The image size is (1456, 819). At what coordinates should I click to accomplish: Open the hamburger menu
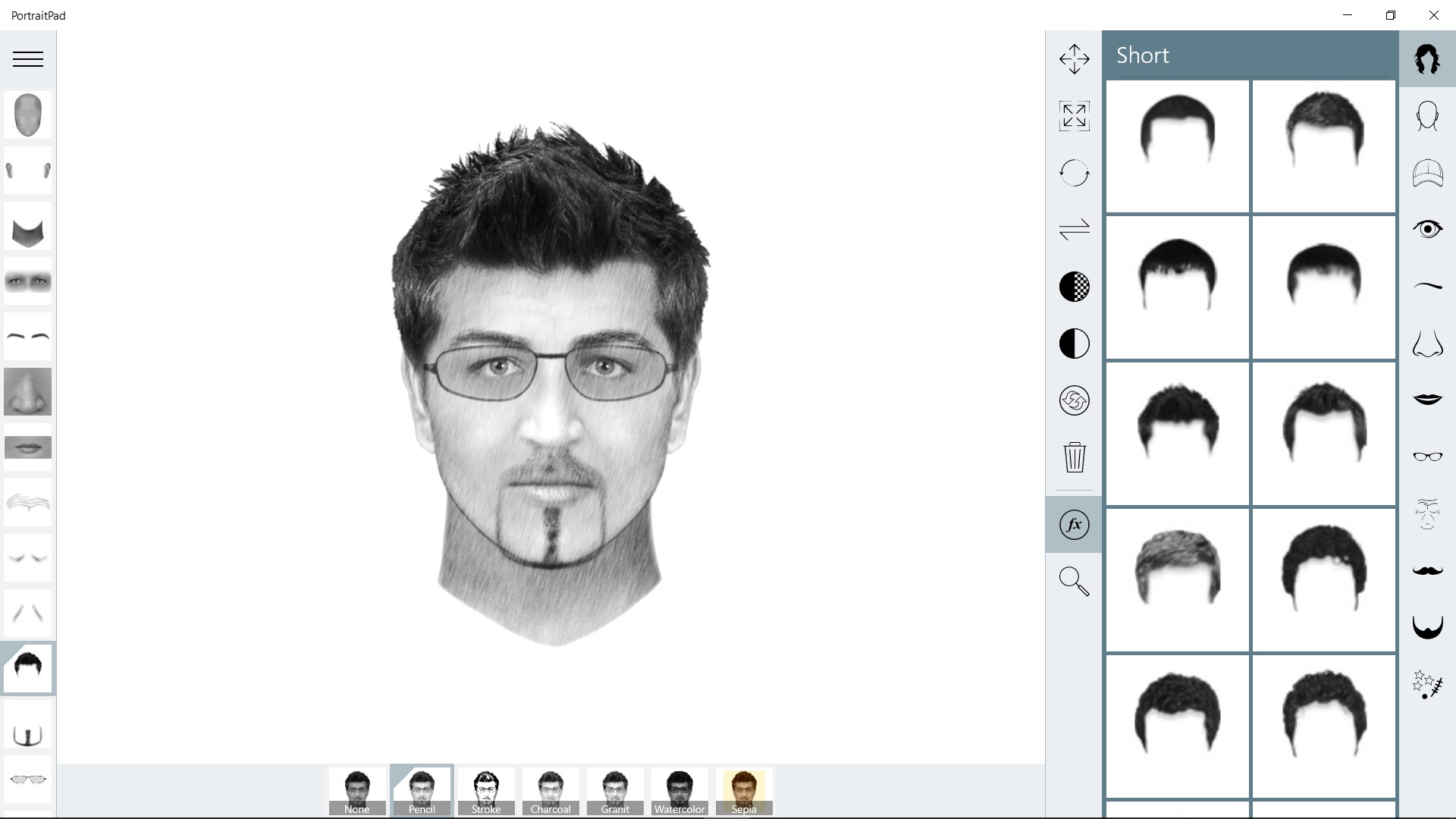(28, 59)
